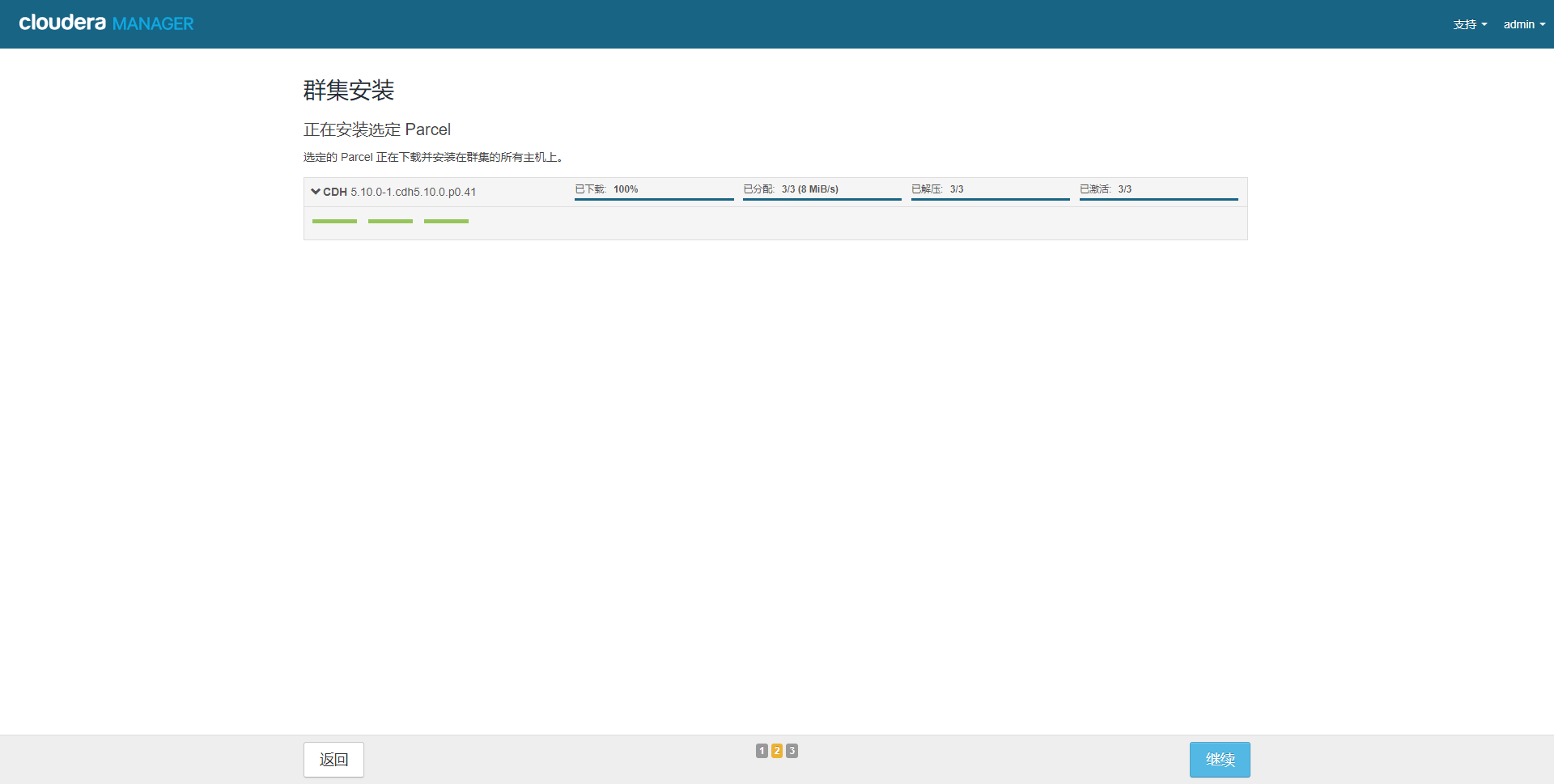This screenshot has height=784, width=1554.
Task: Click the first green host status bar
Action: [334, 221]
